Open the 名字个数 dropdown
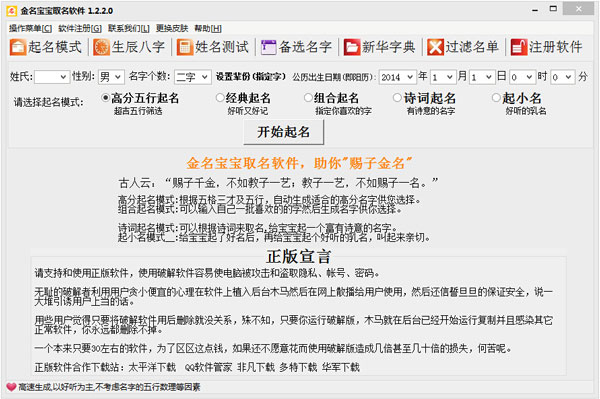This screenshot has width=600, height=399. pyautogui.click(x=192, y=77)
